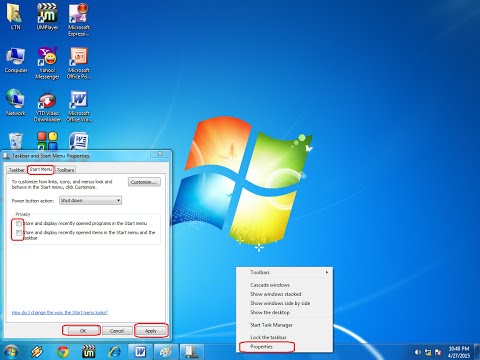The image size is (480, 360).
Task: Open 'How do I change the Start menu' link
Action: (x=60, y=313)
